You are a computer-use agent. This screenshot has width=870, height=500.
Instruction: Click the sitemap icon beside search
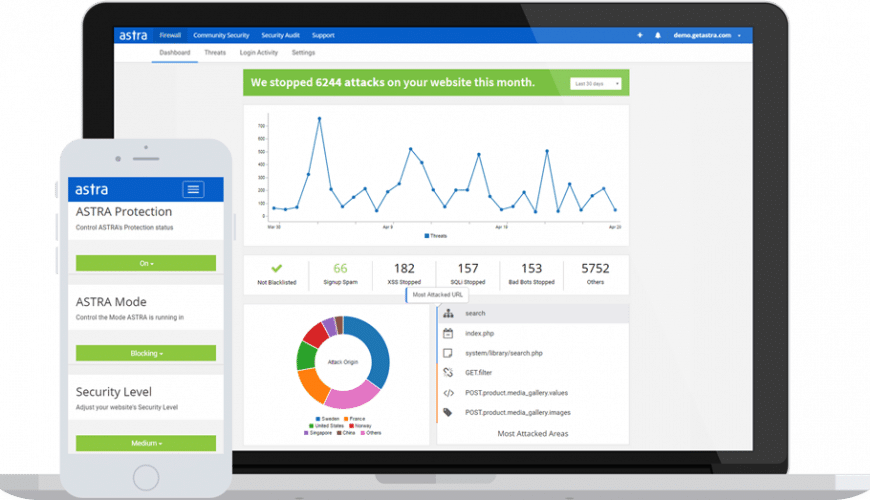pyautogui.click(x=448, y=313)
